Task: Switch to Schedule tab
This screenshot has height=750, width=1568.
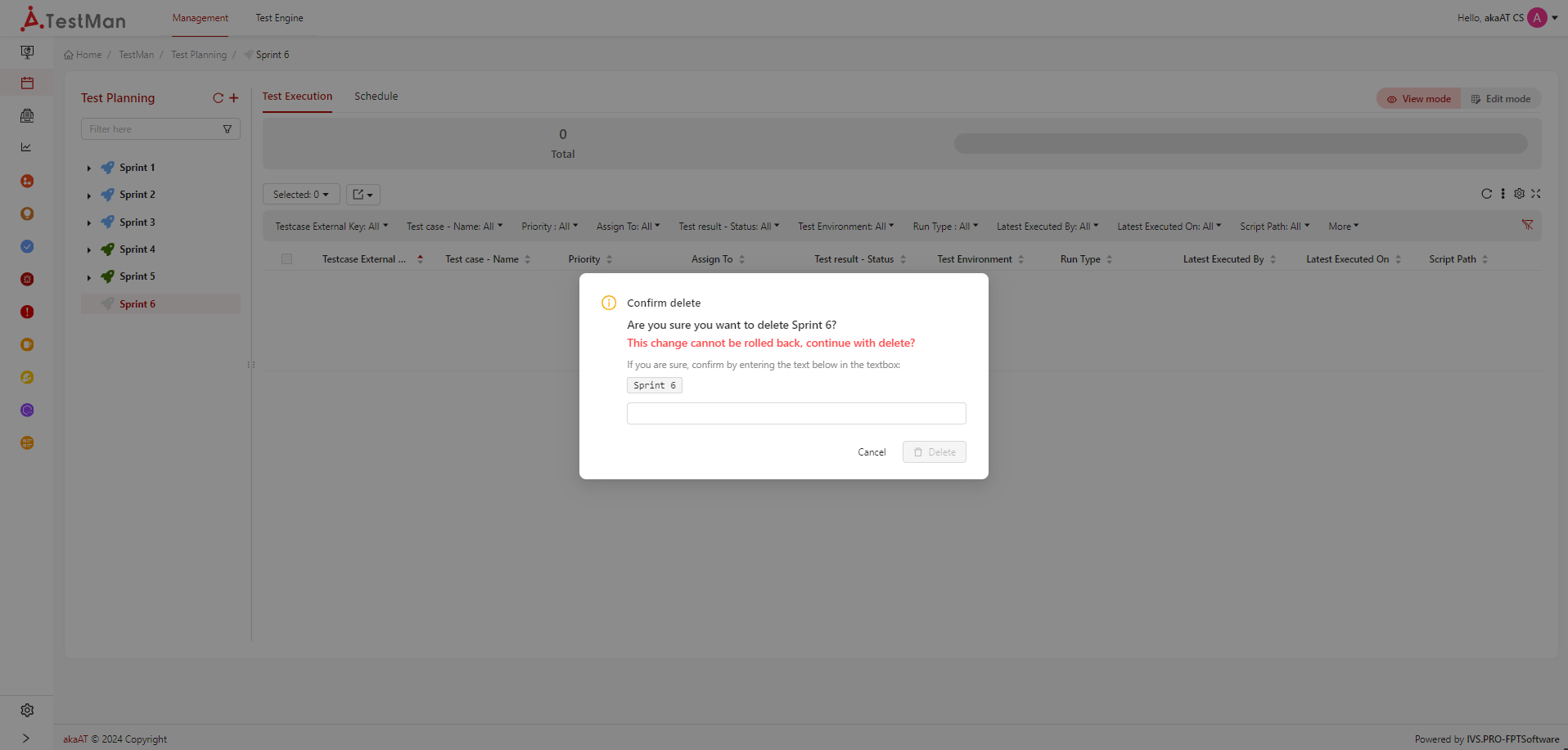Action: (x=376, y=97)
